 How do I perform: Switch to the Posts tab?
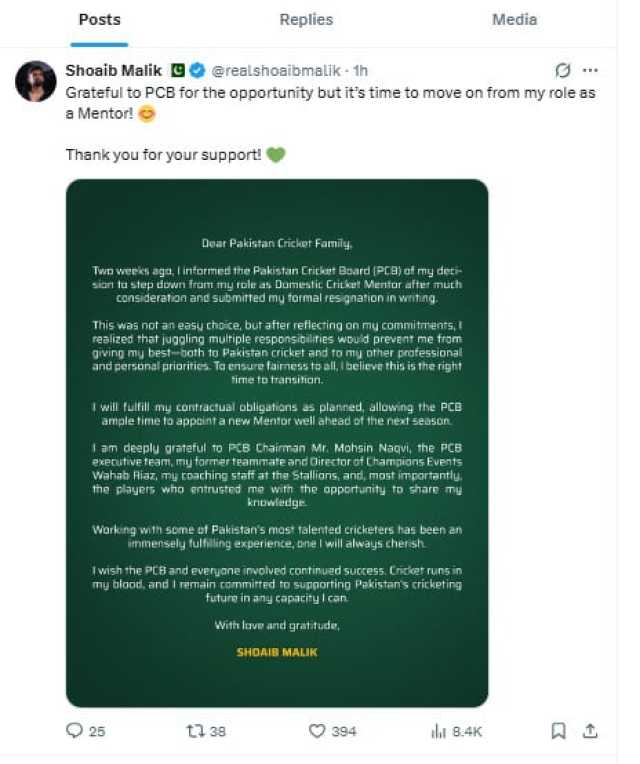[x=99, y=19]
